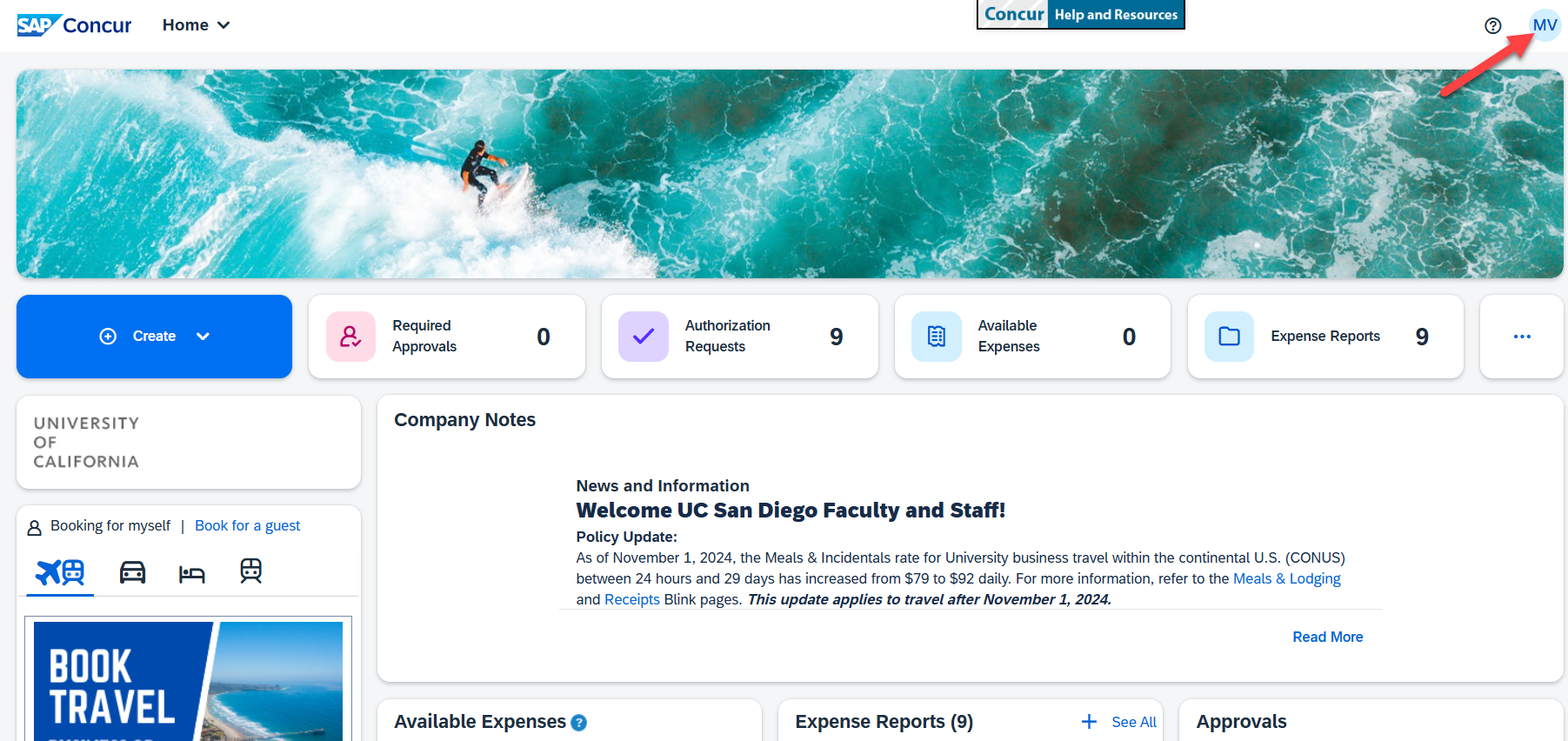
Task: Select the car rental icon
Action: pyautogui.click(x=132, y=572)
